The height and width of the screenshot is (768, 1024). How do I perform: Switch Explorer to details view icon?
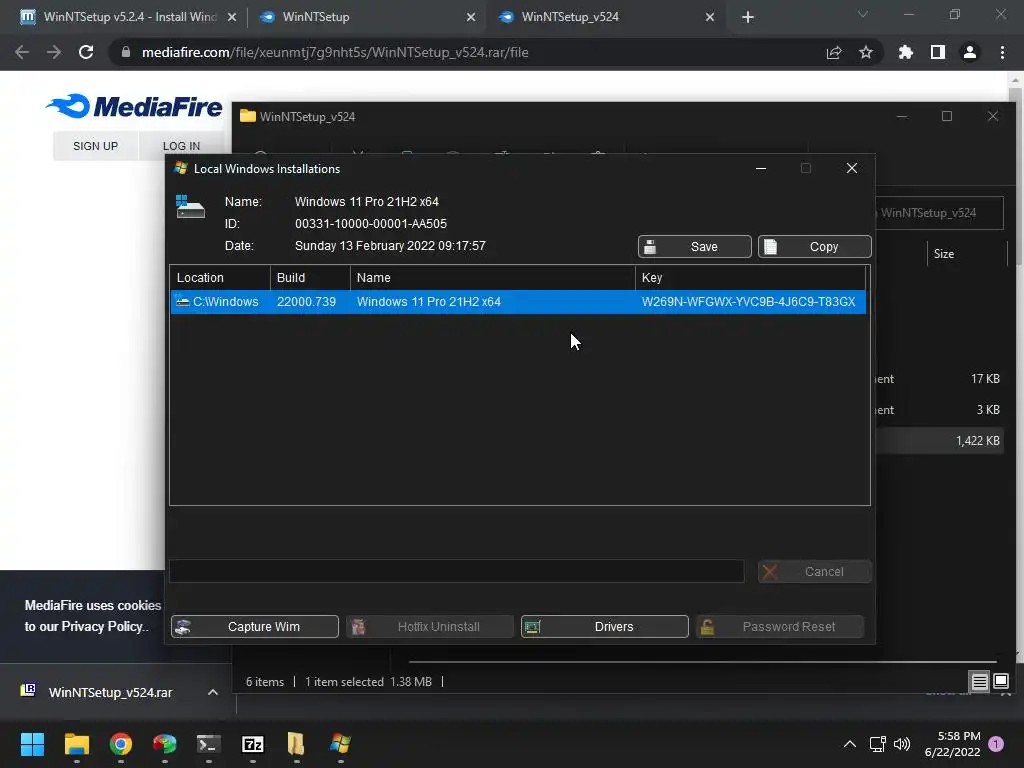click(x=980, y=682)
